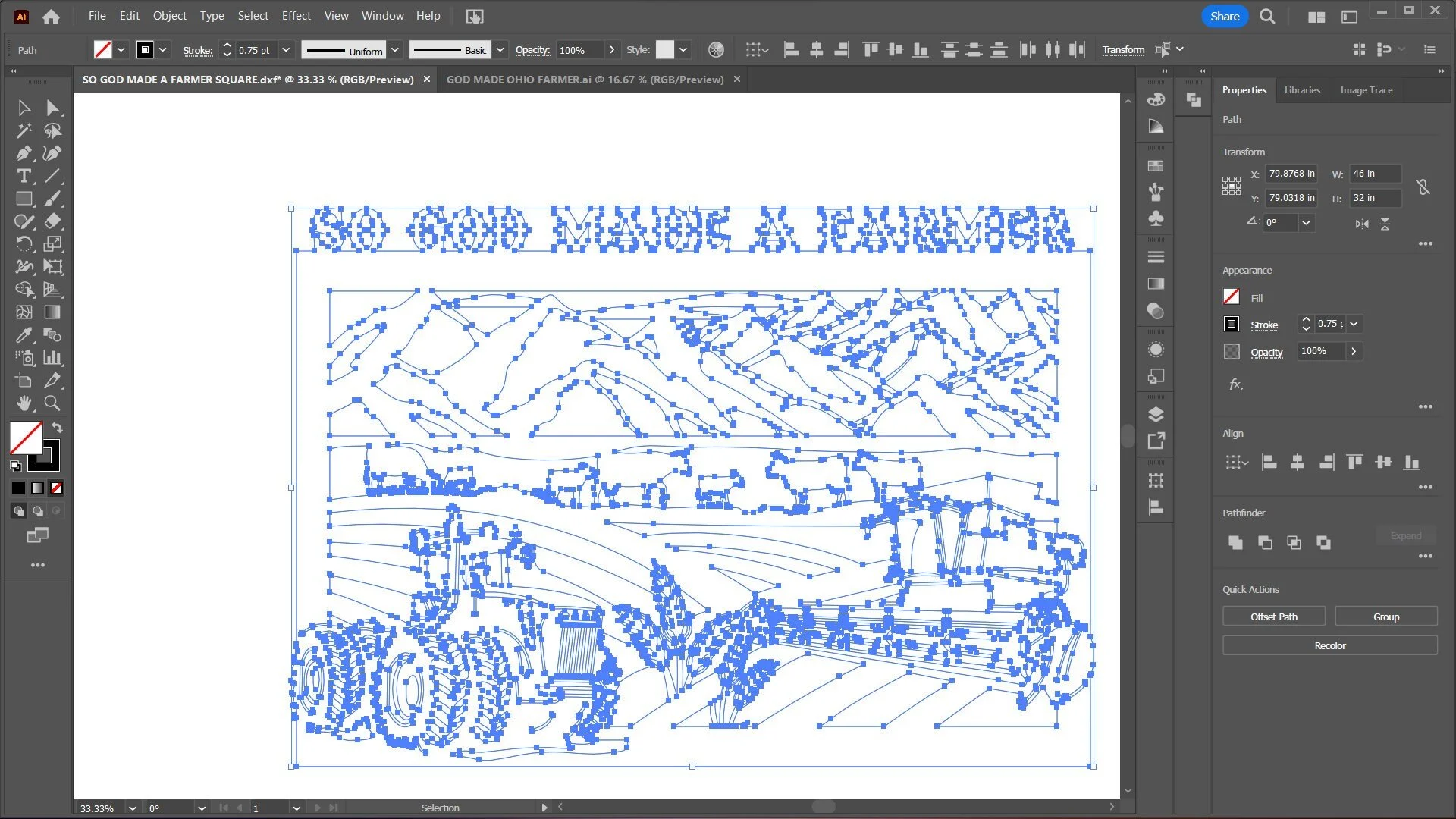Expand the Basic brush definition dropdown
Image resolution: width=1456 pixels, height=819 pixels.
point(500,50)
